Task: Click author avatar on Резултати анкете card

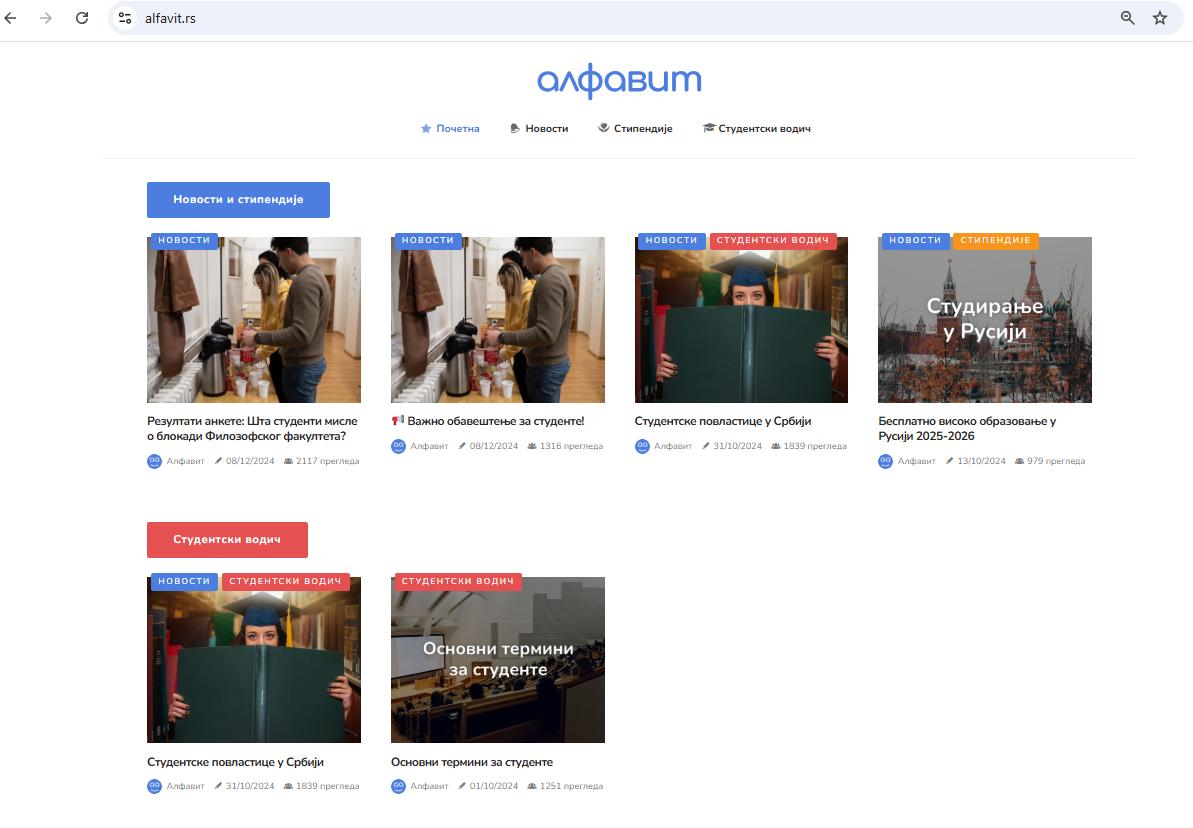Action: point(154,461)
